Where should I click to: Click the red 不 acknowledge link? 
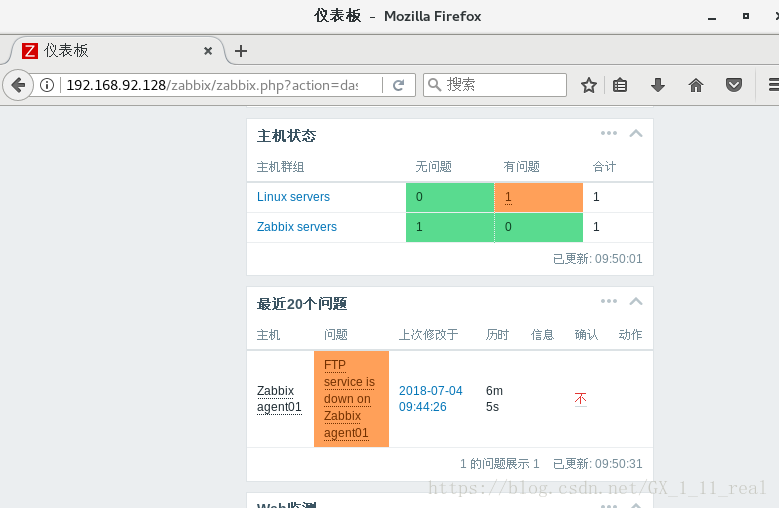coord(580,399)
